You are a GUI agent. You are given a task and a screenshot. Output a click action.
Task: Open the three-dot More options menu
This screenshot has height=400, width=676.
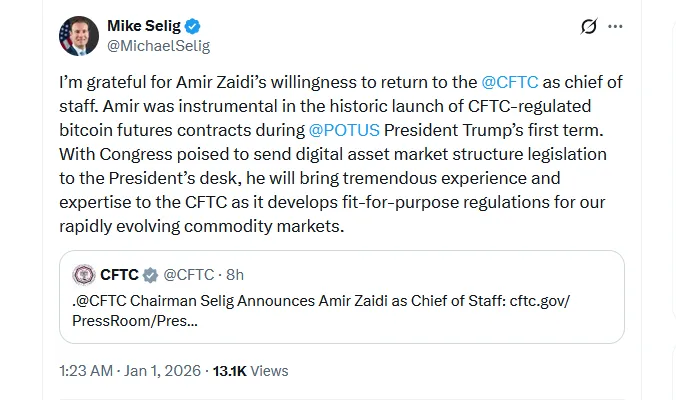[x=616, y=26]
